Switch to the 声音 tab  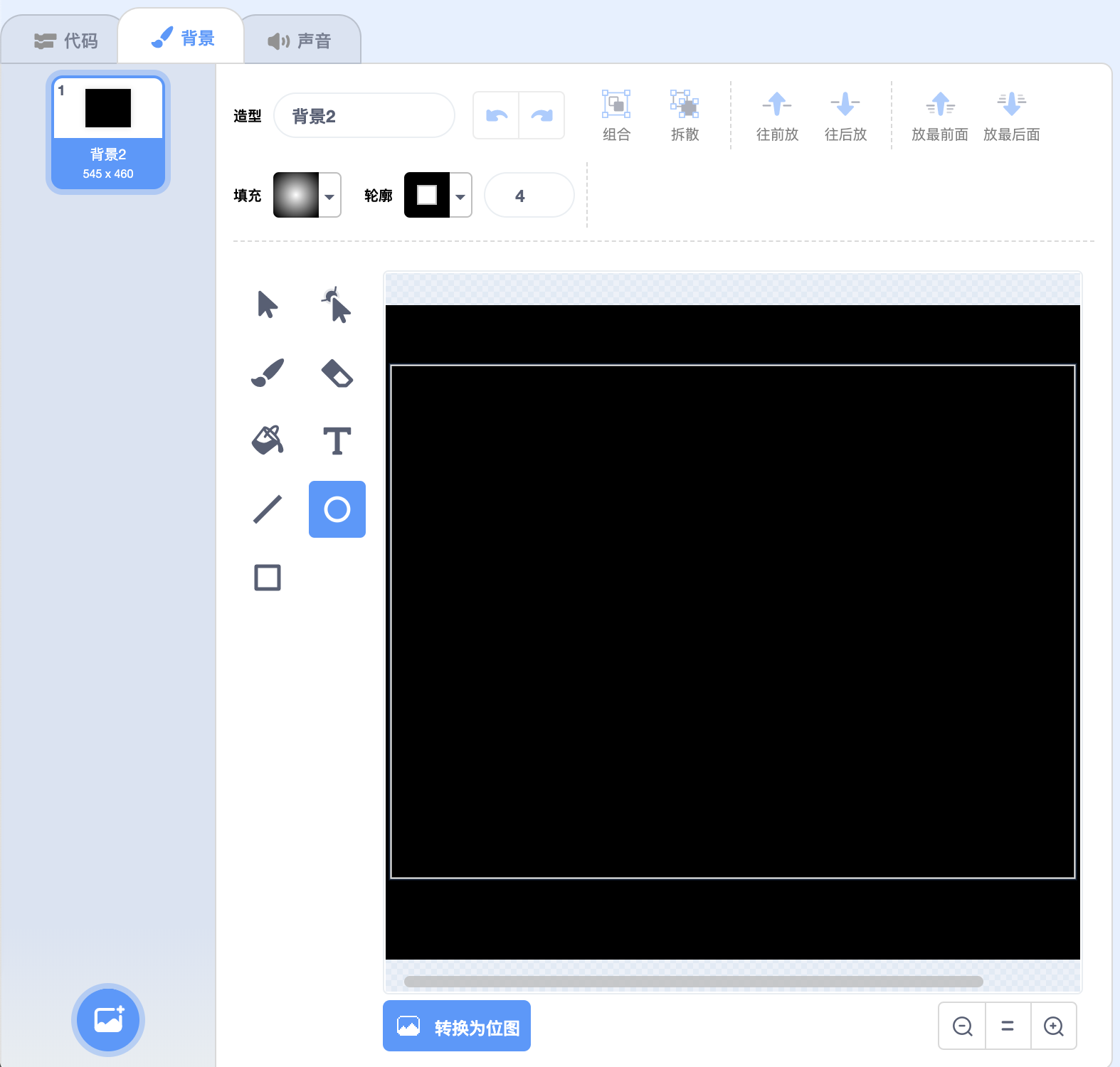click(x=300, y=41)
